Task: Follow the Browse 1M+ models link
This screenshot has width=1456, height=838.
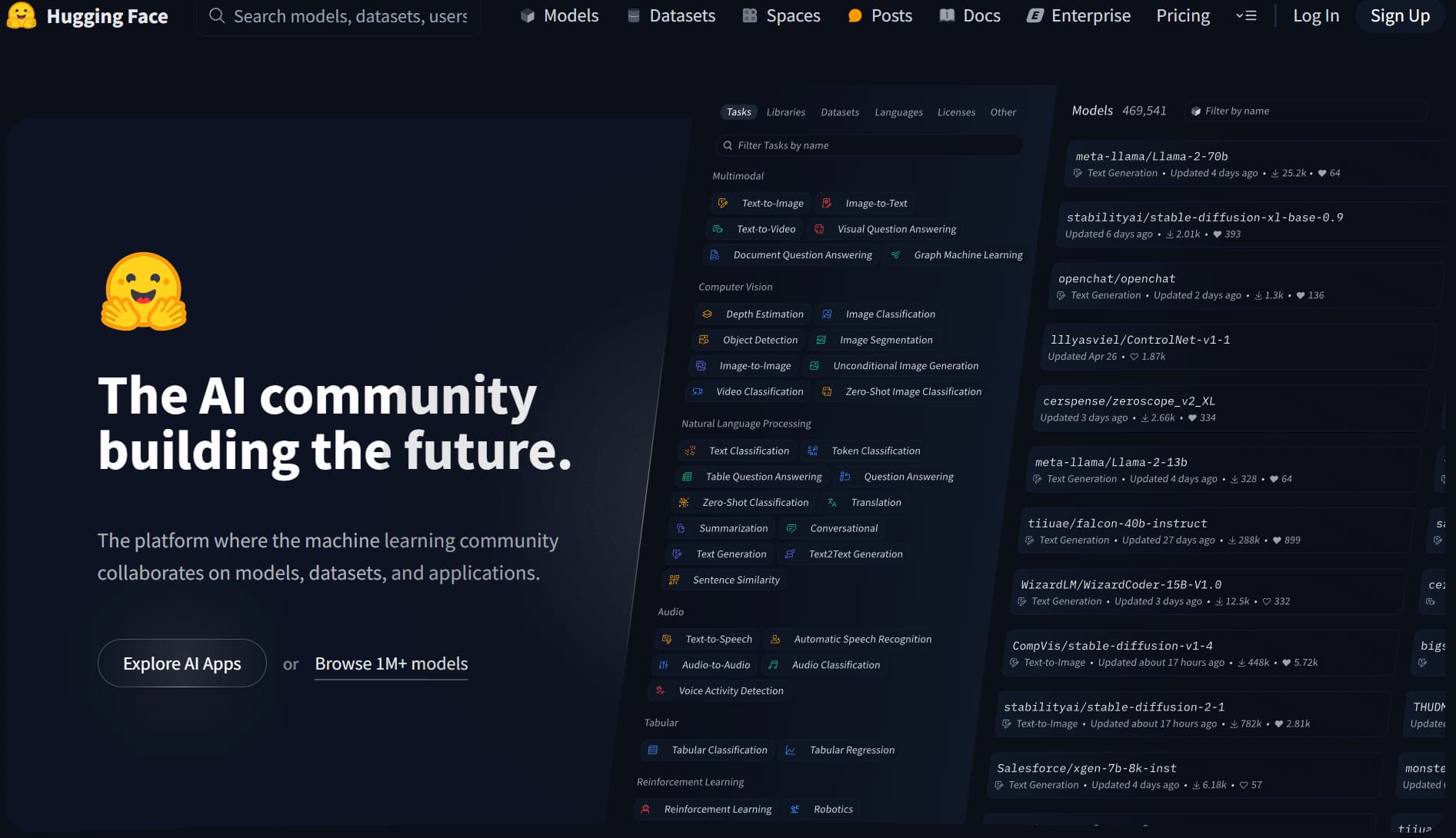Action: click(391, 663)
